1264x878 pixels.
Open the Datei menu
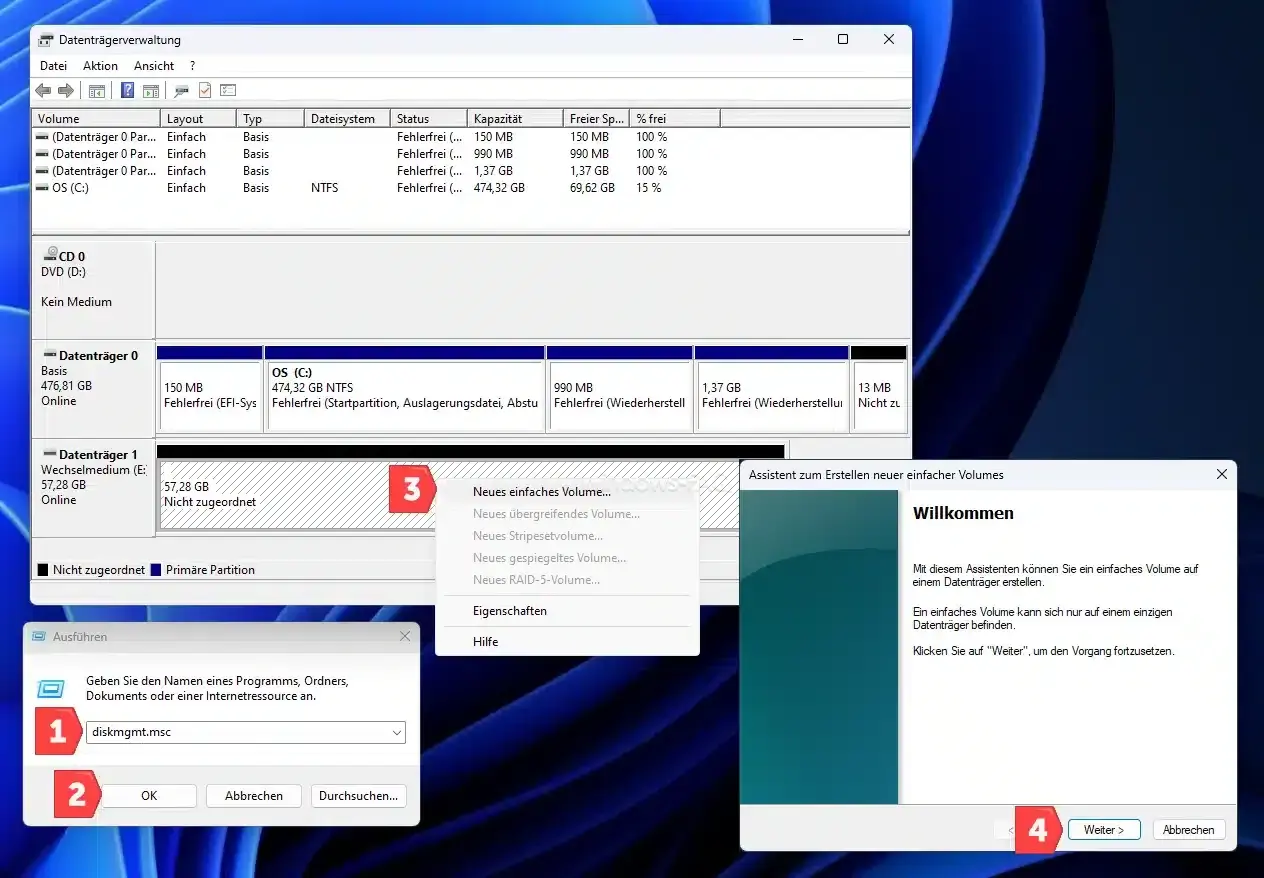53,65
